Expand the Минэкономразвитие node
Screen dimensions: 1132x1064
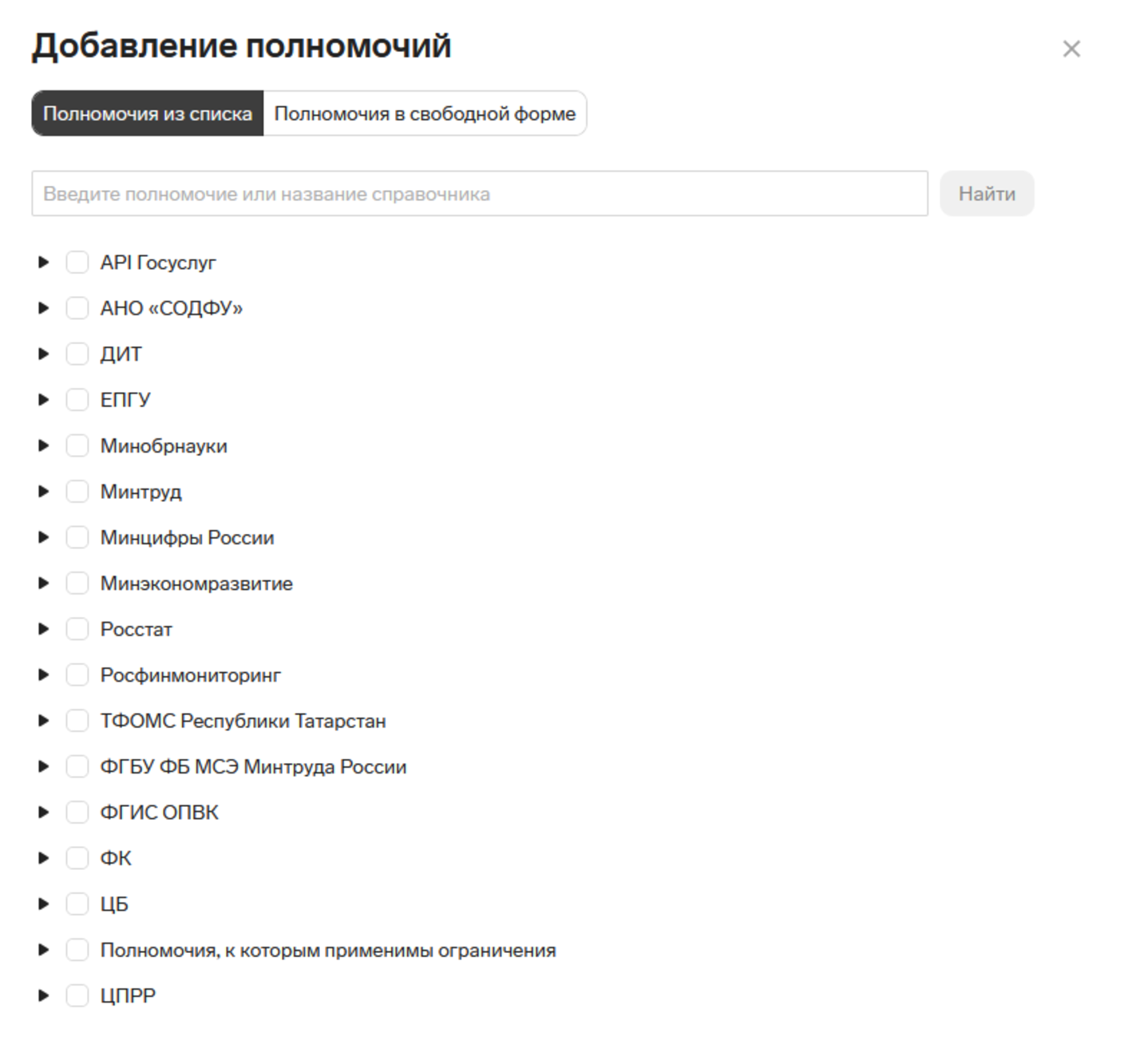point(44,583)
